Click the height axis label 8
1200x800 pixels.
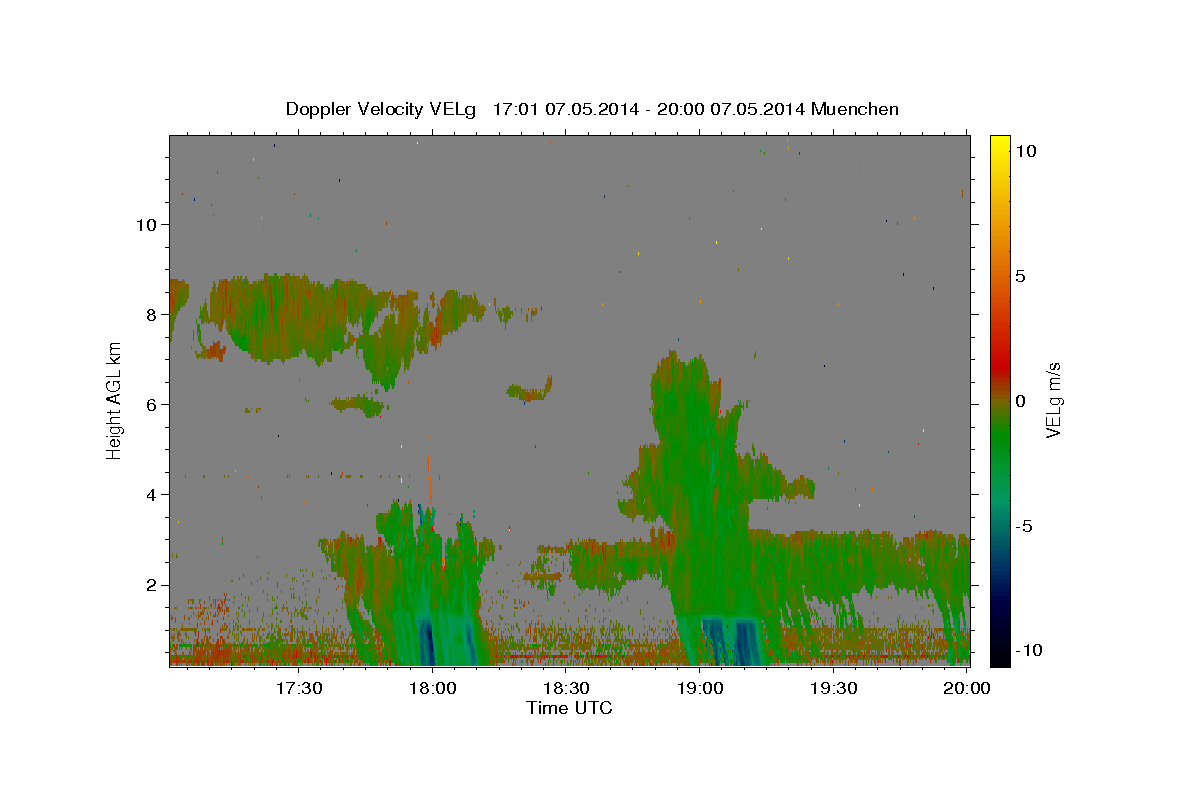tap(152, 314)
